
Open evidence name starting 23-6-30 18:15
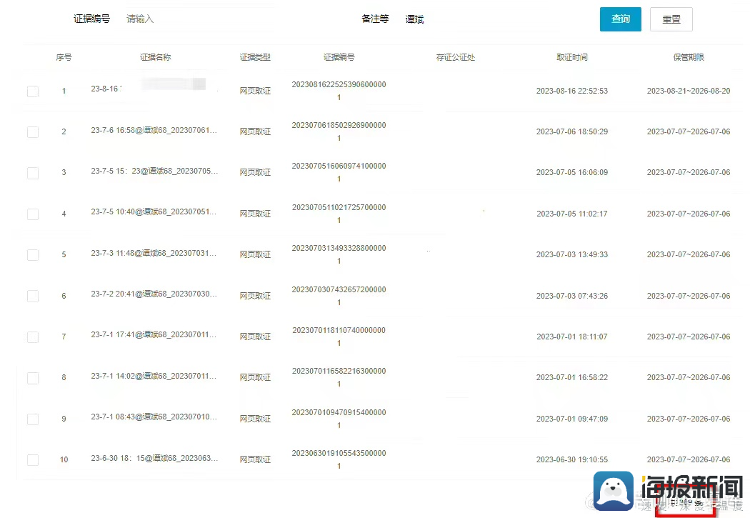pos(154,458)
